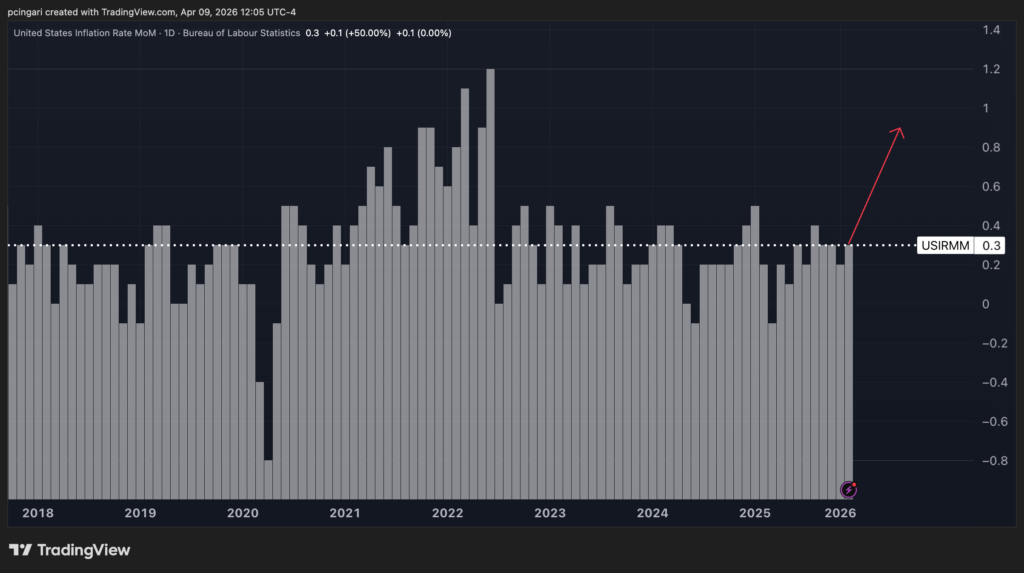Image resolution: width=1024 pixels, height=573 pixels.
Task: Click the TradingView wordmark text
Action: tap(84, 550)
